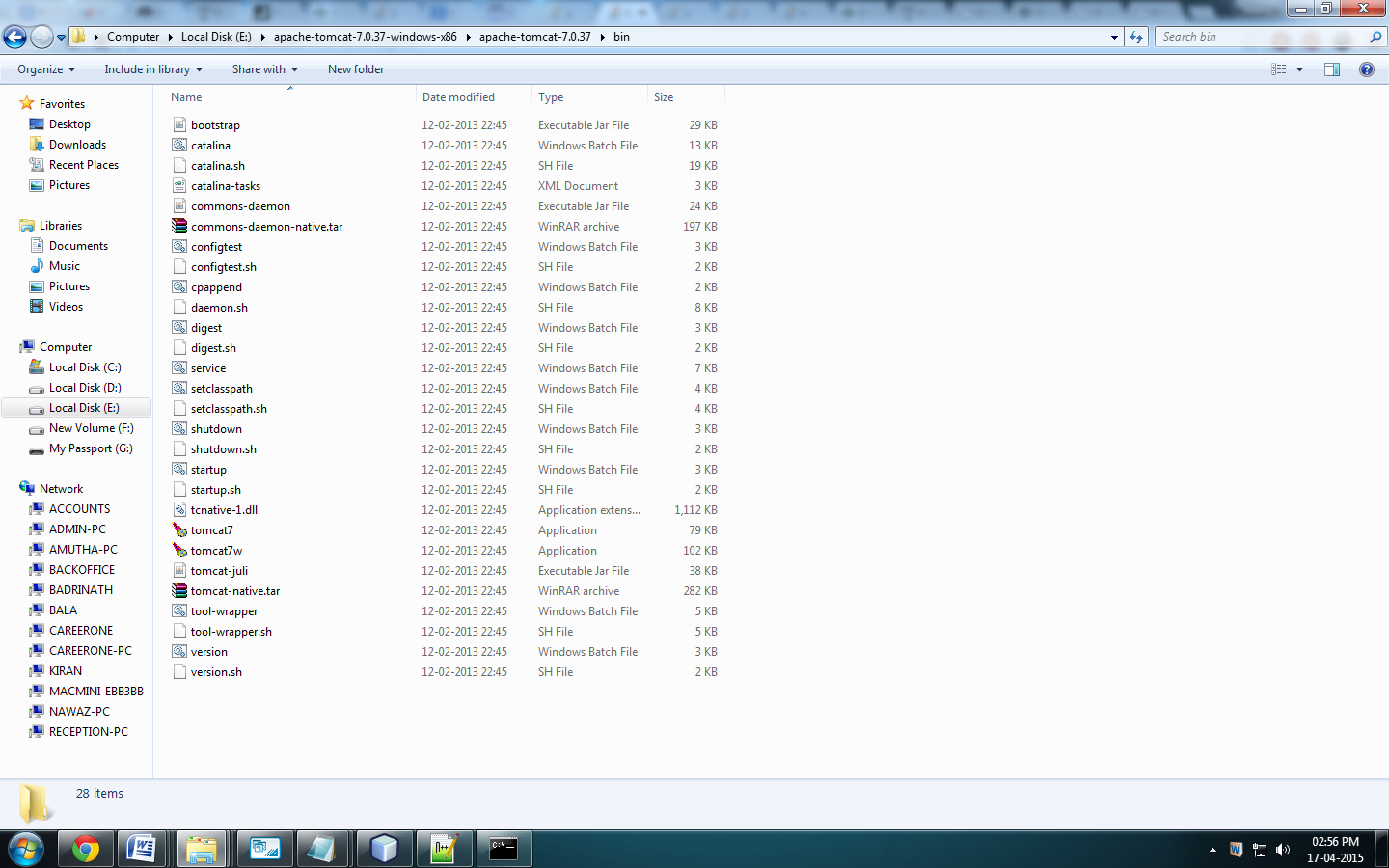This screenshot has width=1389, height=868.
Task: Expand the address bar history dropdown
Action: [1114, 38]
